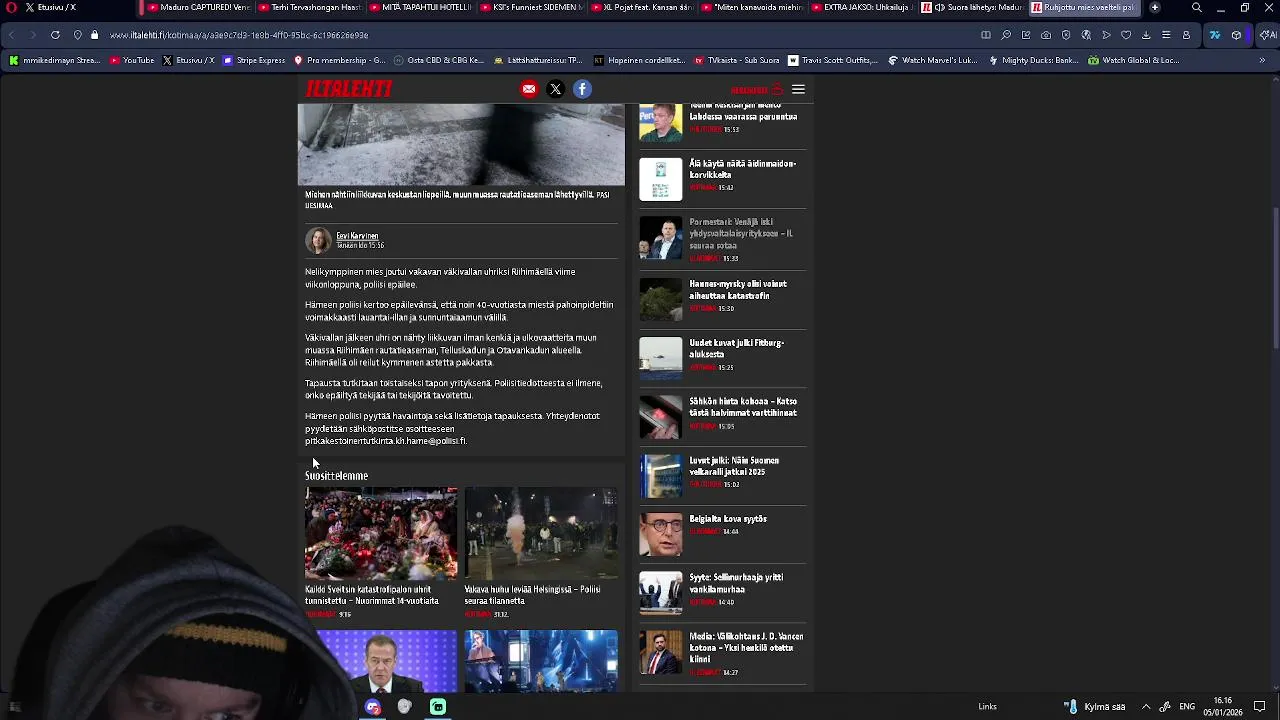The height and width of the screenshot is (720, 1280).
Task: Click the Iltalehti logo
Action: tap(348, 89)
